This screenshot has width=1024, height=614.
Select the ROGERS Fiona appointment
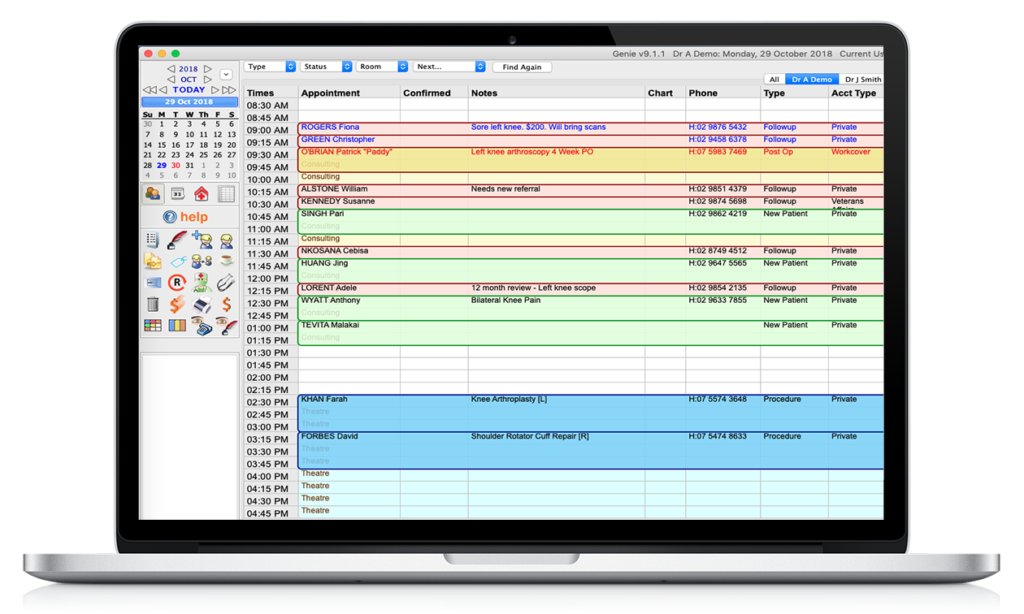(590, 127)
